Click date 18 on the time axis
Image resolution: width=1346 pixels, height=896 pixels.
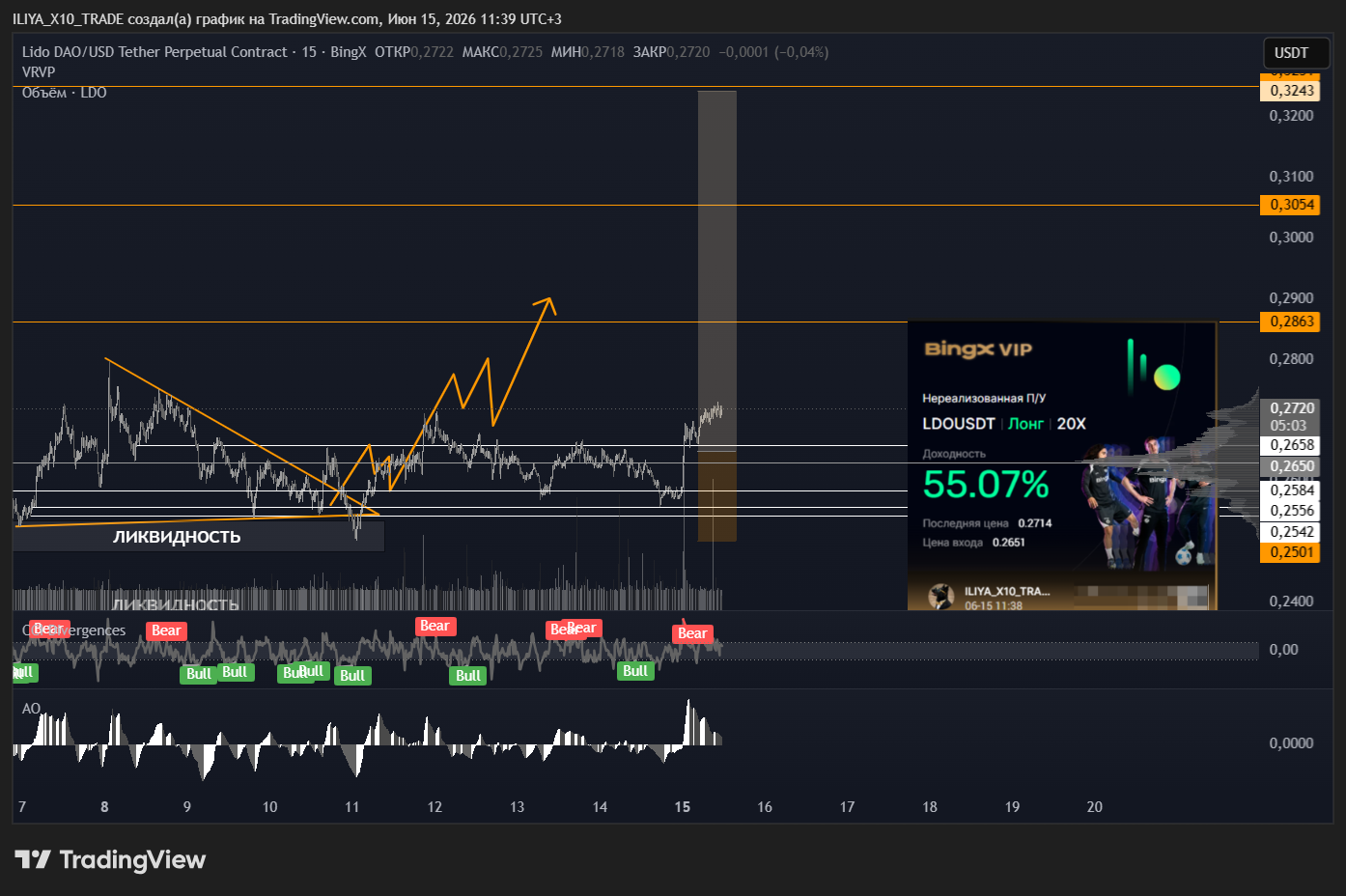(930, 807)
